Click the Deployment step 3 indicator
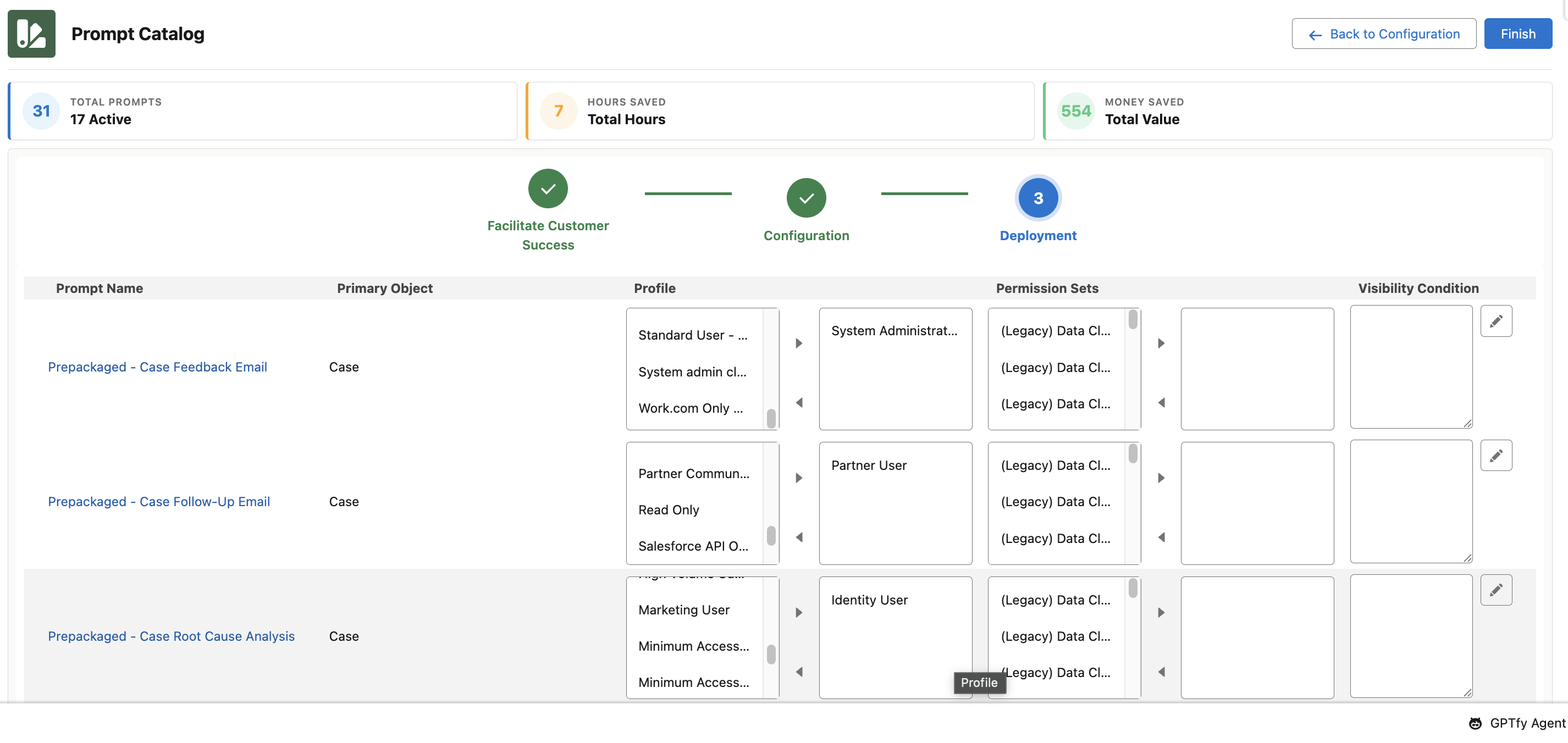The height and width of the screenshot is (743, 1568). 1038,198
